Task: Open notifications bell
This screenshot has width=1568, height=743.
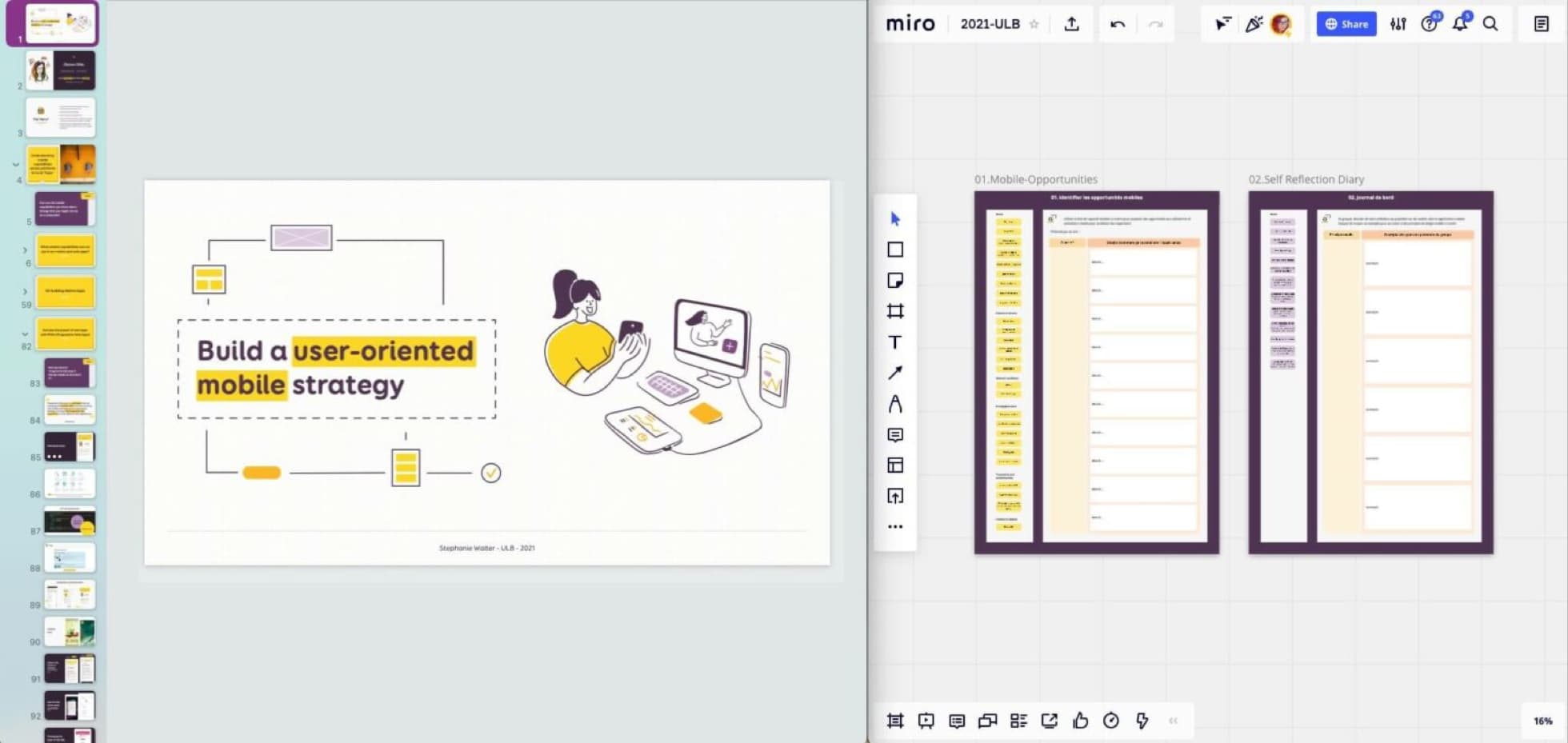Action: pos(1460,24)
